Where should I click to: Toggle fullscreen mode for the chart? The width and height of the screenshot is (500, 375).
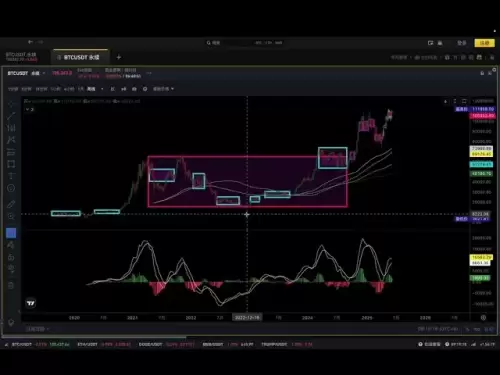click(464, 101)
